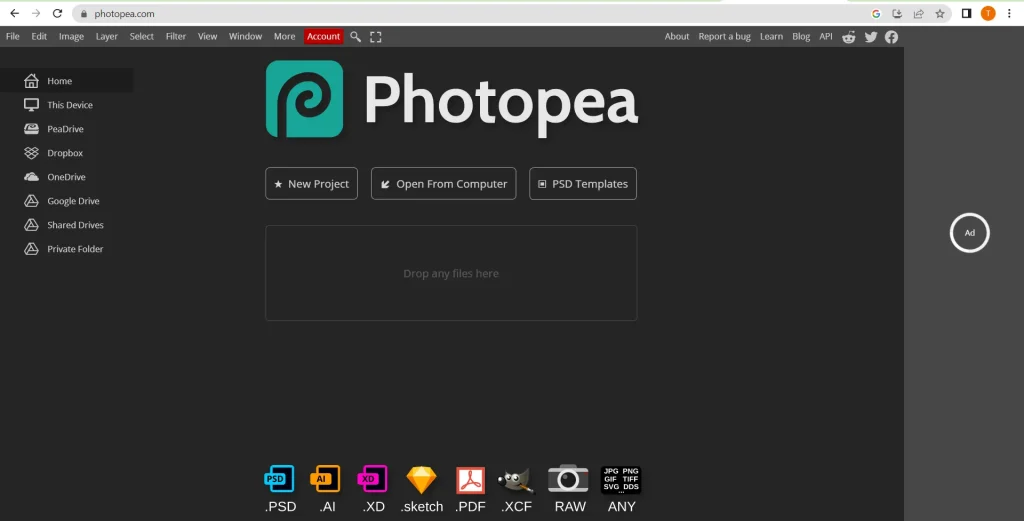Click the Photopea spiral logo
The image size is (1024, 521).
pos(304,99)
